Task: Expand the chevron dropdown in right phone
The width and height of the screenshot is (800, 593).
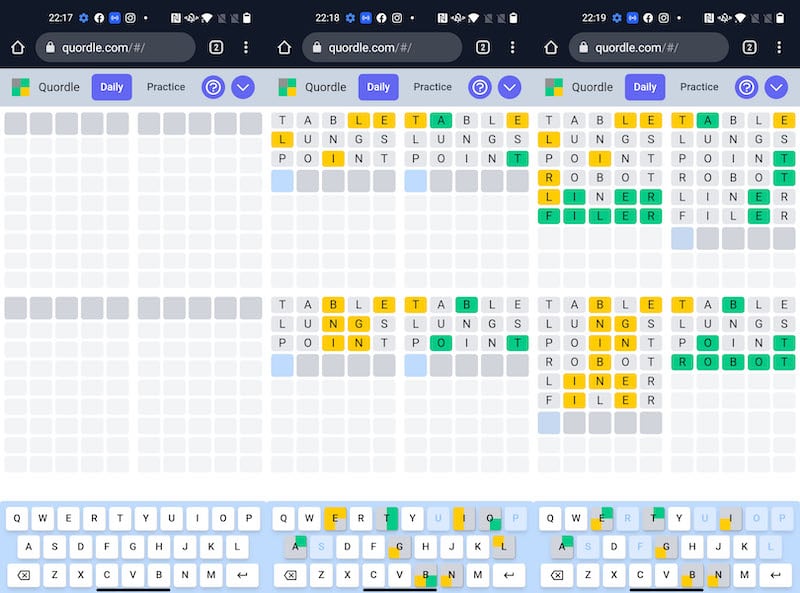Action: pyautogui.click(x=776, y=87)
